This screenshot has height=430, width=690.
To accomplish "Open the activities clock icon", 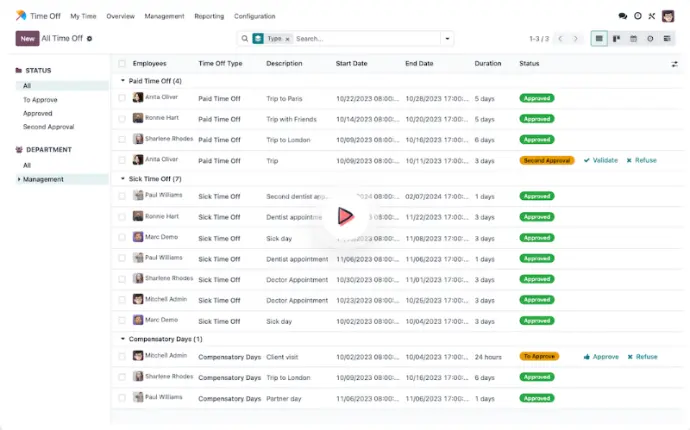I will [637, 16].
